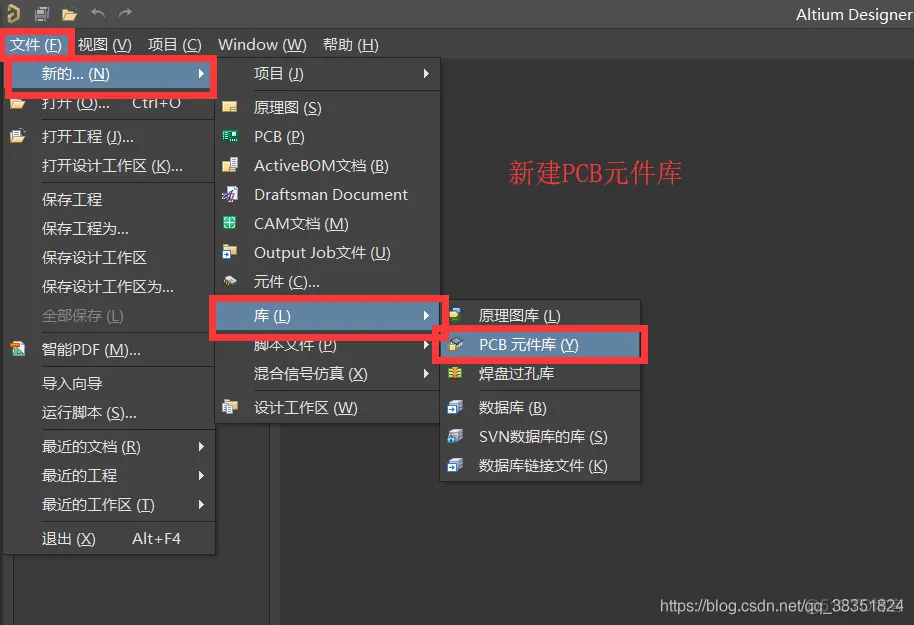Click the ActiveBOM document icon

pos(230,165)
